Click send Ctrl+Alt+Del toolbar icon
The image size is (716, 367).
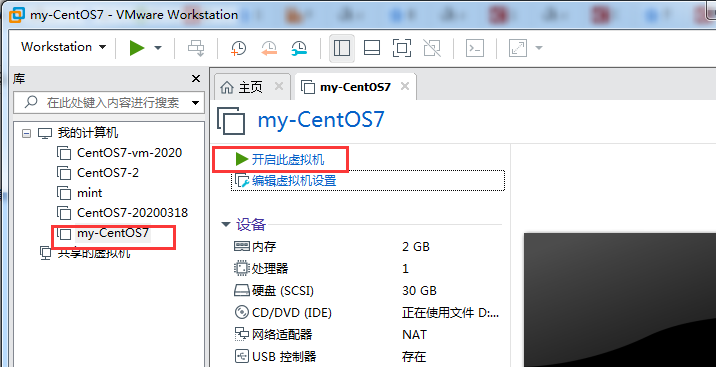click(x=196, y=48)
